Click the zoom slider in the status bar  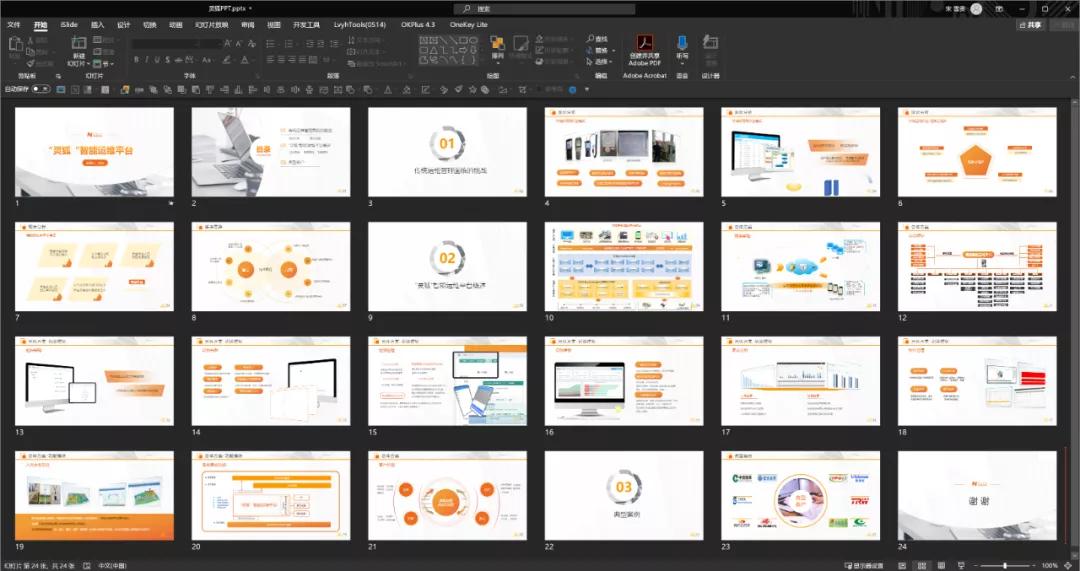coord(1004,565)
